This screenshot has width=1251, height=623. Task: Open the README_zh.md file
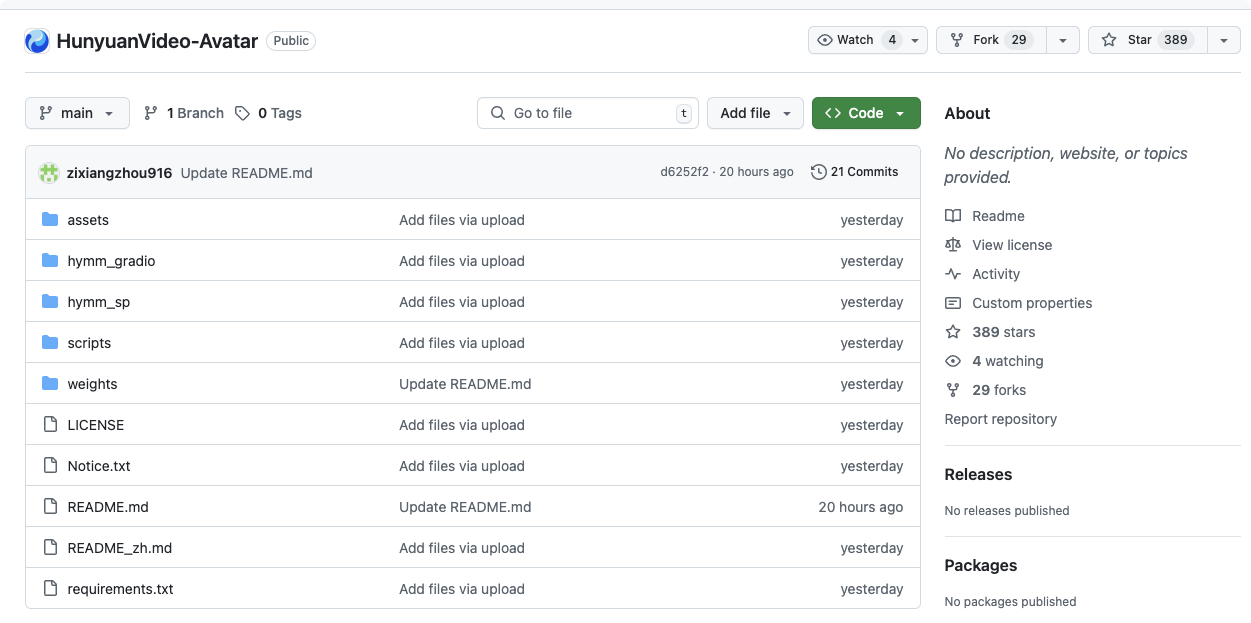(x=120, y=548)
